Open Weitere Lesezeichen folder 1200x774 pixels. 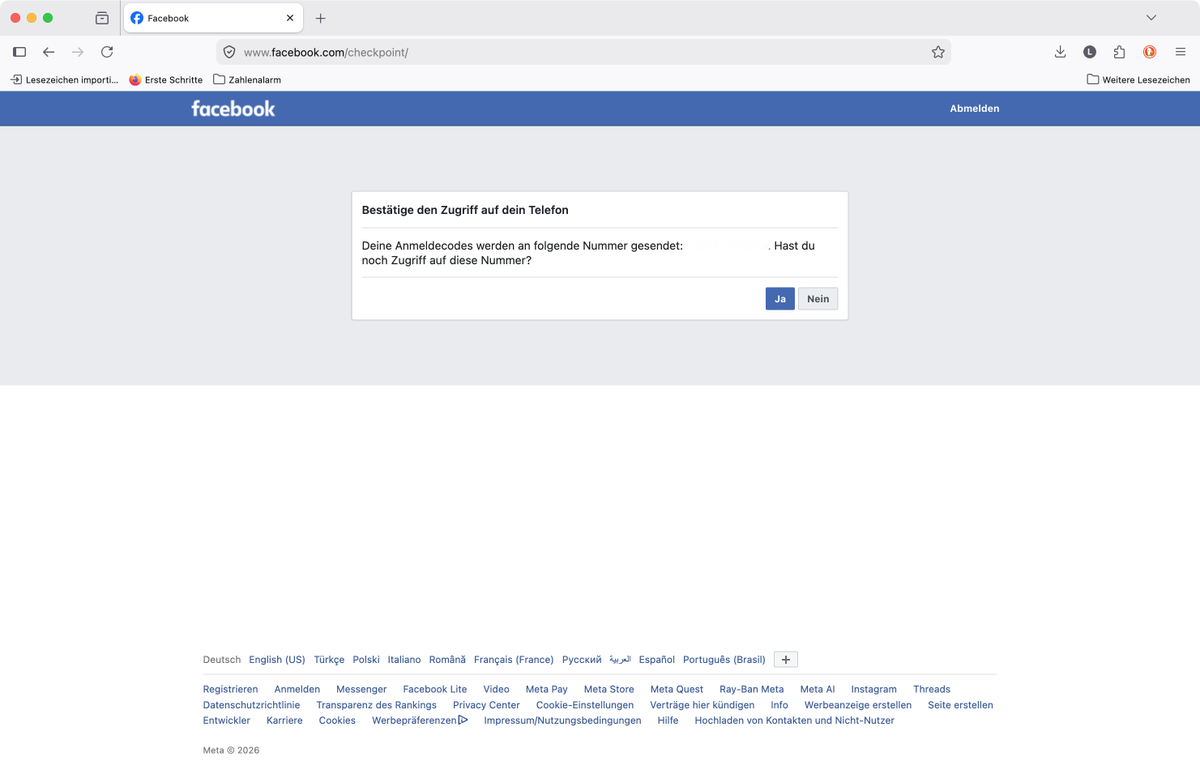tap(1138, 80)
